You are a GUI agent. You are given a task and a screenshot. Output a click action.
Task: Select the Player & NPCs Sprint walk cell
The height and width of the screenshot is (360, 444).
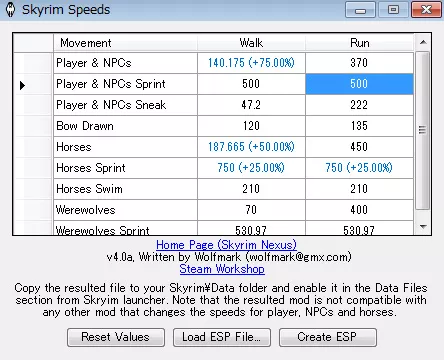[251, 84]
